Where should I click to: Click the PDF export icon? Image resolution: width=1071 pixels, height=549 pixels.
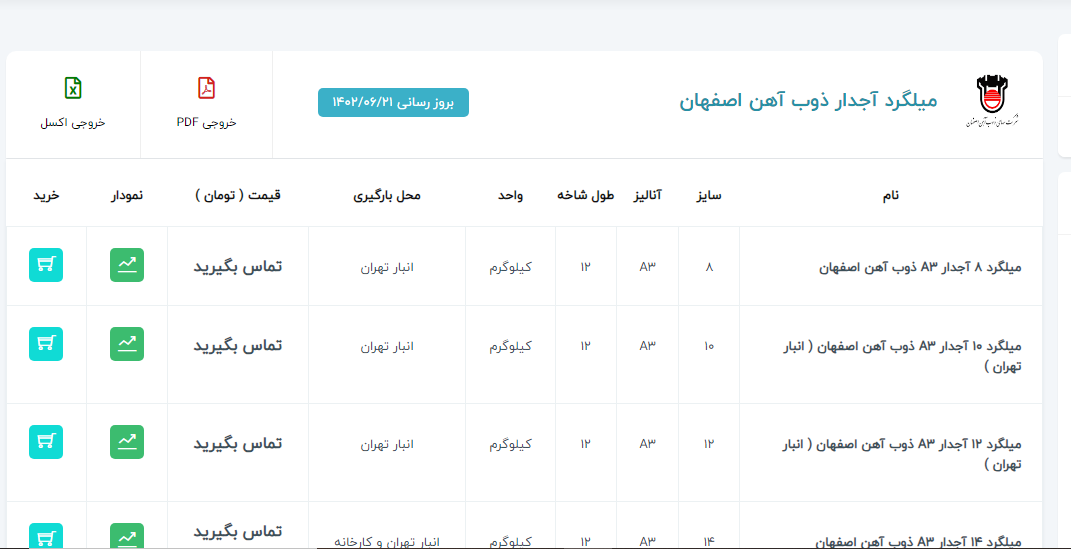coord(206,89)
